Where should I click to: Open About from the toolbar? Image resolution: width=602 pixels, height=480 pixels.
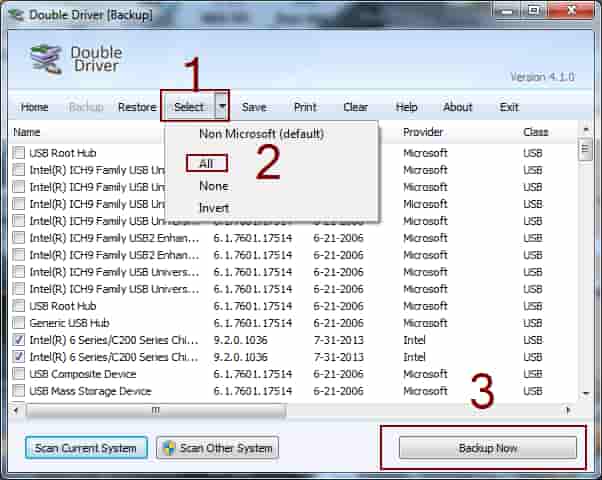[x=458, y=107]
